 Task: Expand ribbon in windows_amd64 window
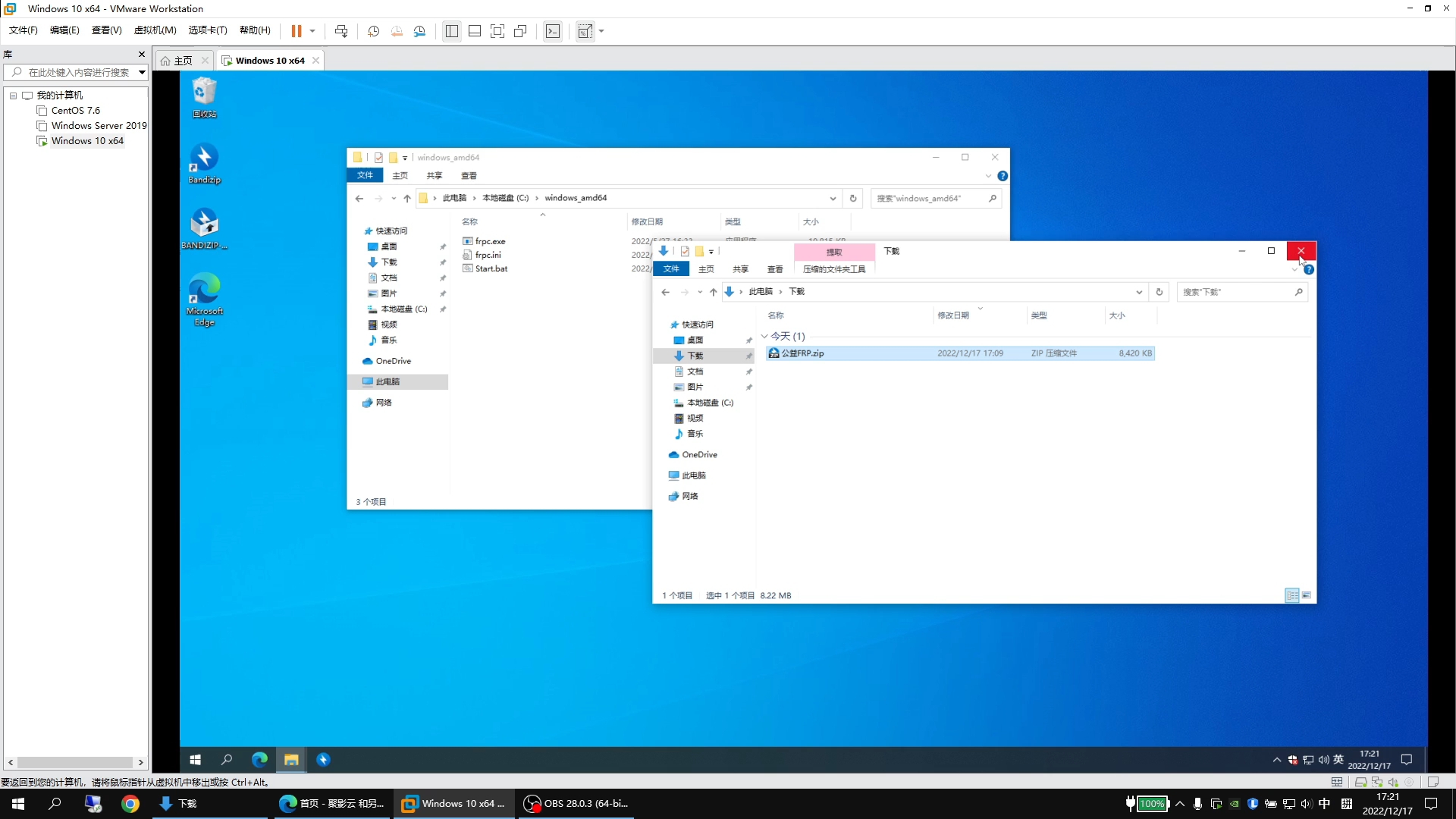click(x=988, y=176)
